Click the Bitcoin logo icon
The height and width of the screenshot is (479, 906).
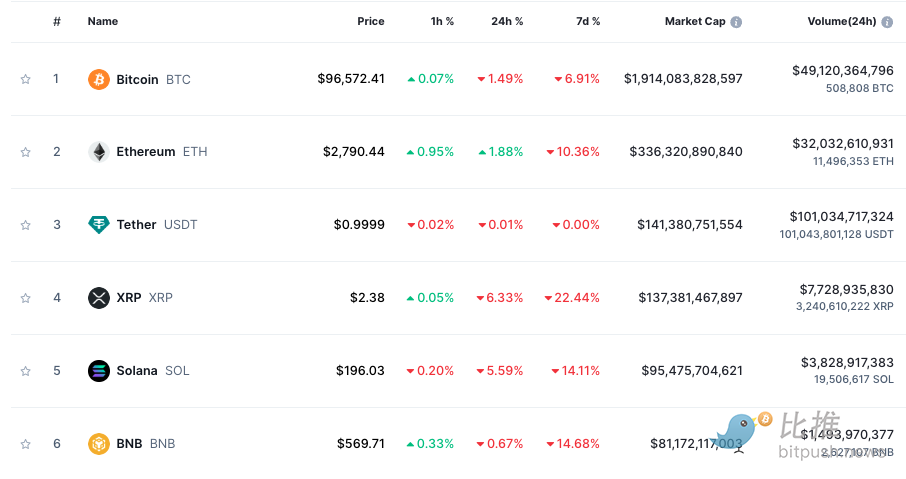[98, 79]
